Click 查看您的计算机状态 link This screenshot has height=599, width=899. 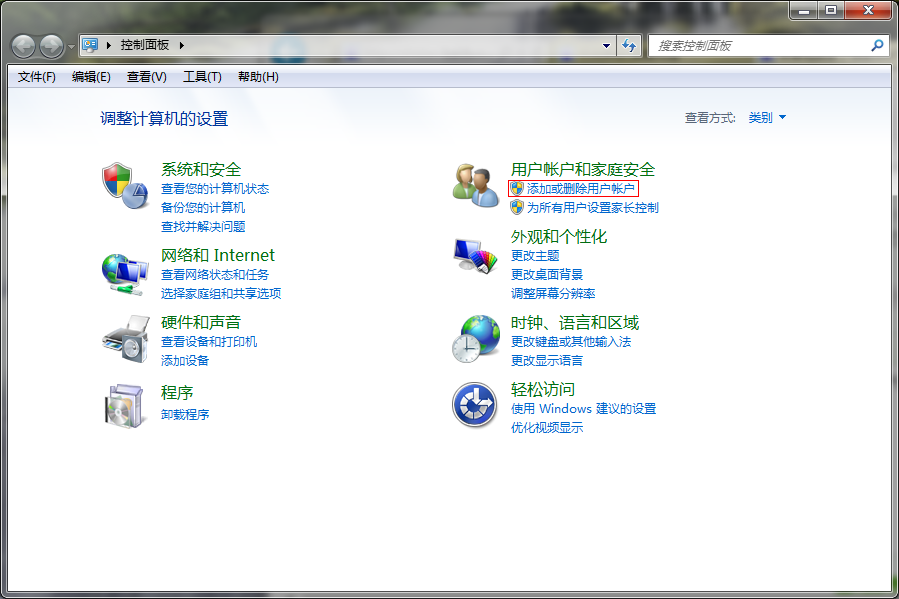click(215, 189)
